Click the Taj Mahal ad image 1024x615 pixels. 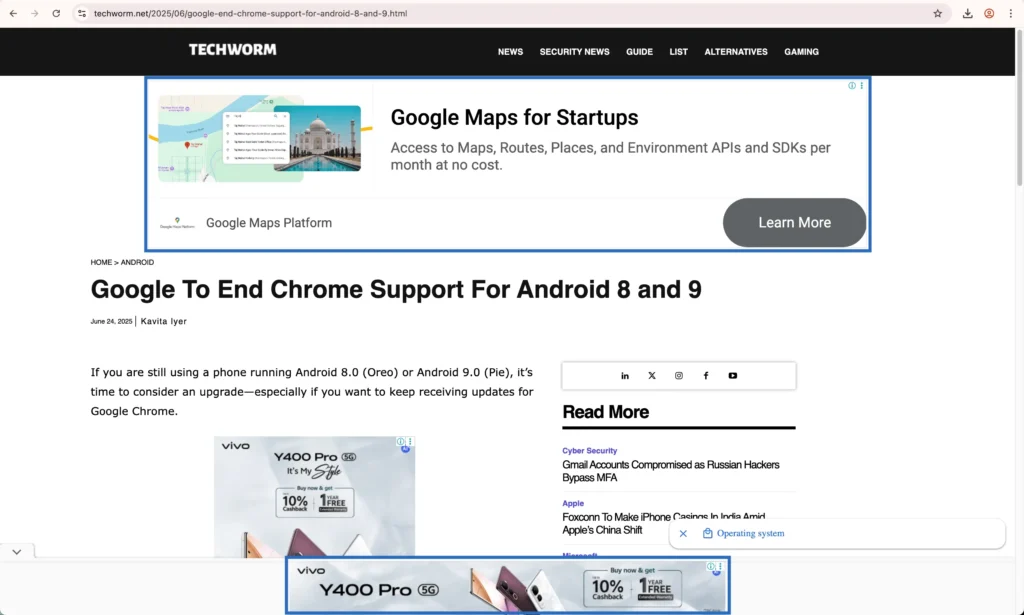317,138
